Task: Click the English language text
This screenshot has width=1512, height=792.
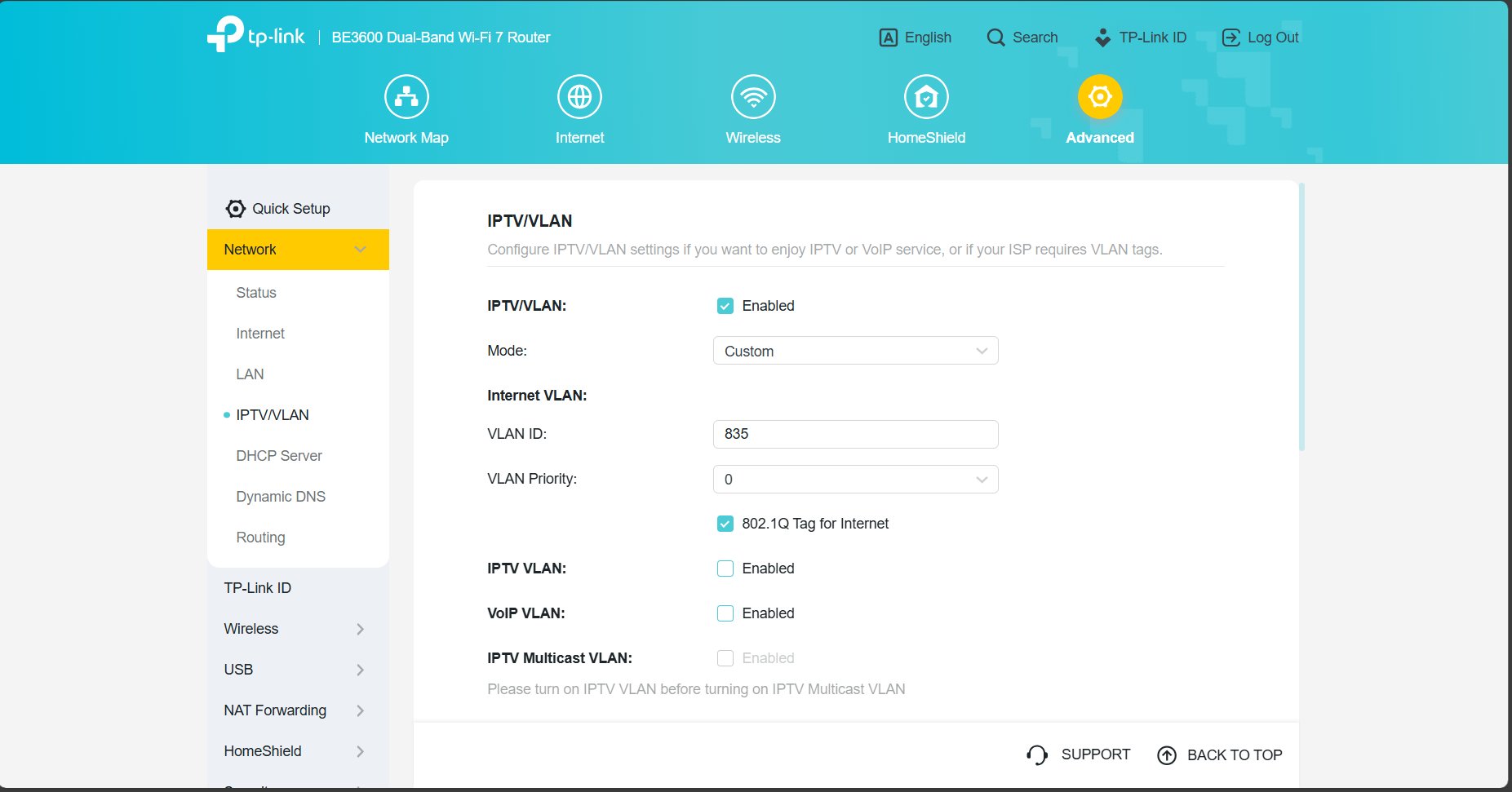Action: coord(928,38)
